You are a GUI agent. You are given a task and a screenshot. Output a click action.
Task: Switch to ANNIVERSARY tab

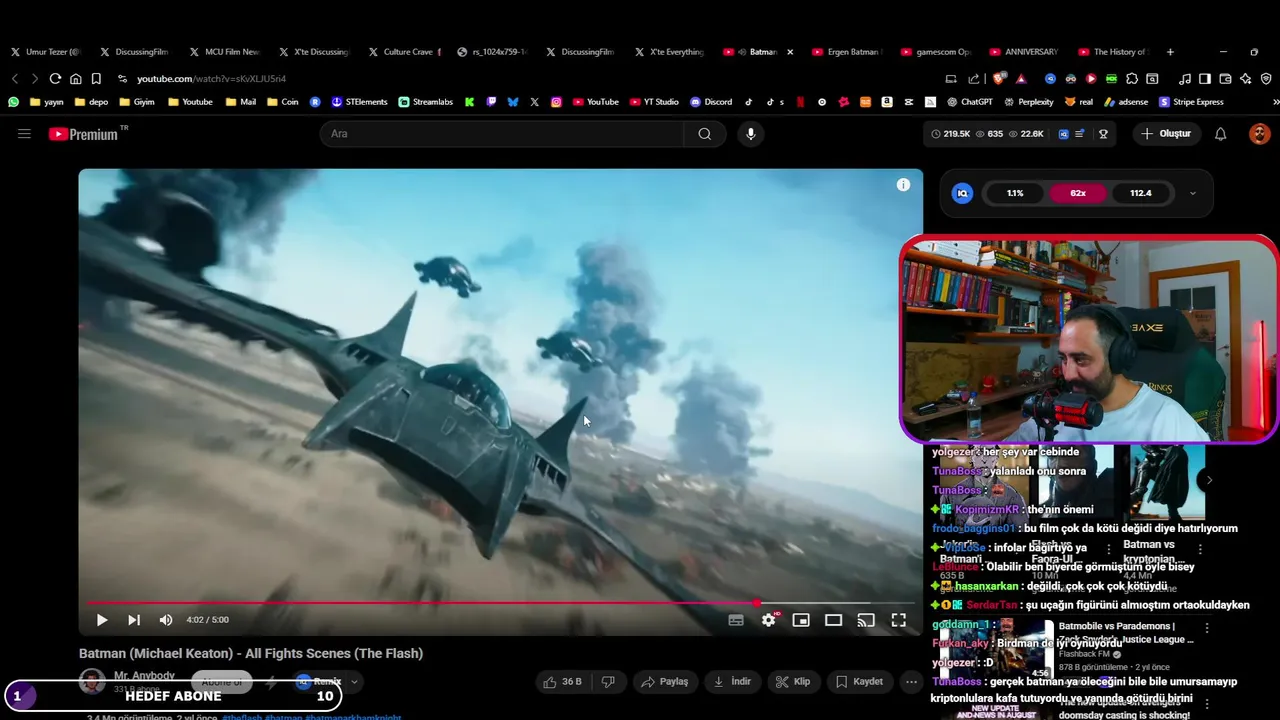pos(1025,52)
